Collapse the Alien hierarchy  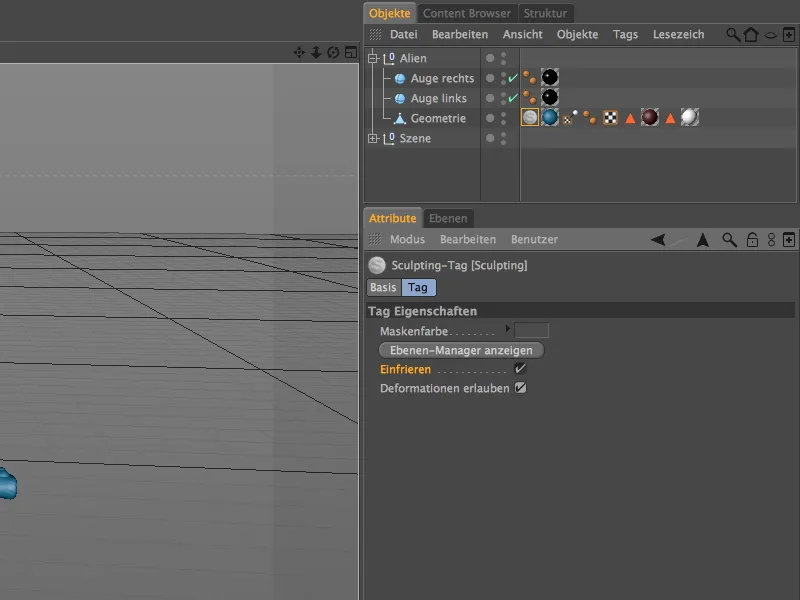[373, 58]
